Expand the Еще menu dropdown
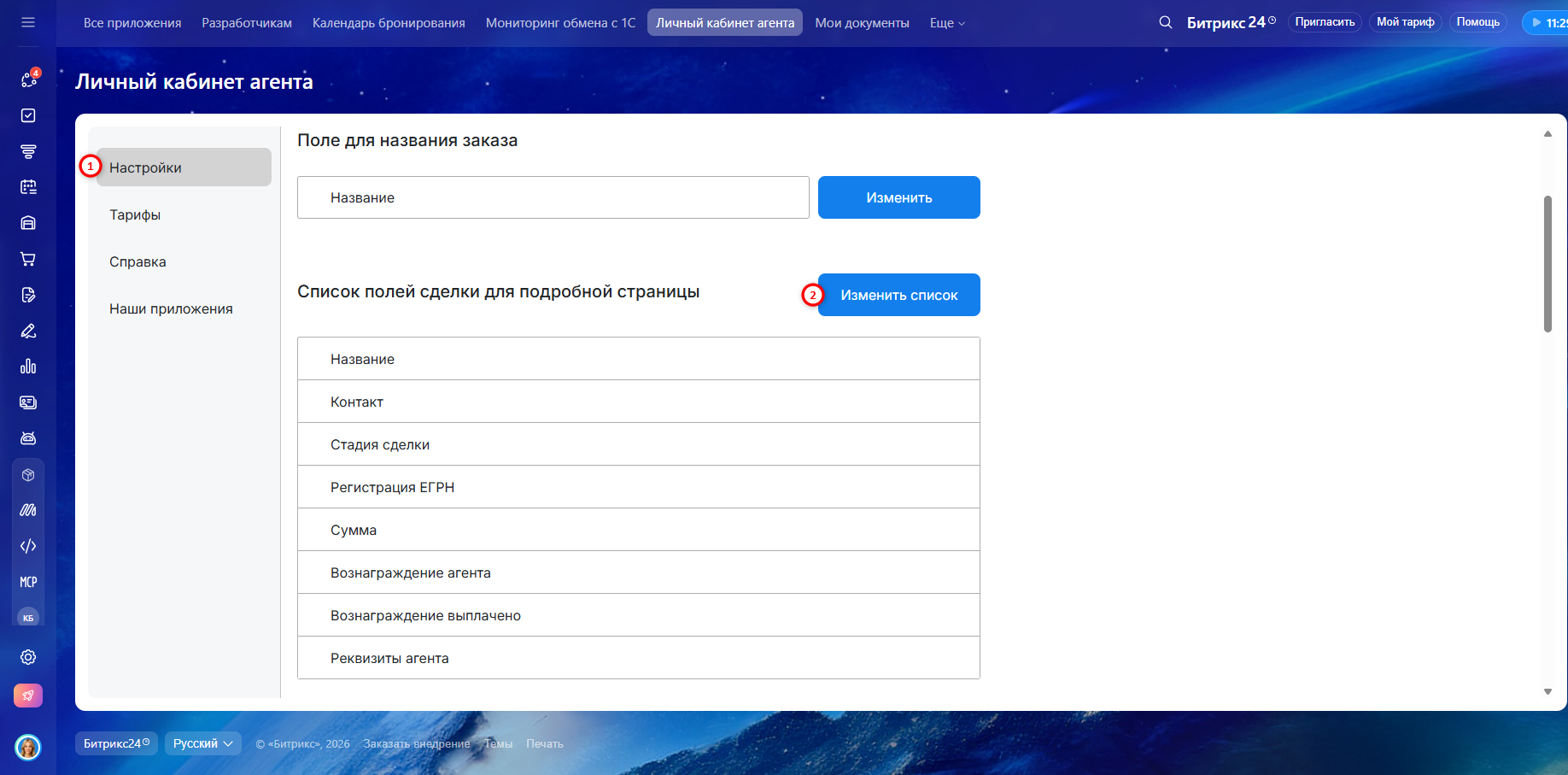The image size is (1568, 775). pyautogui.click(x=947, y=23)
